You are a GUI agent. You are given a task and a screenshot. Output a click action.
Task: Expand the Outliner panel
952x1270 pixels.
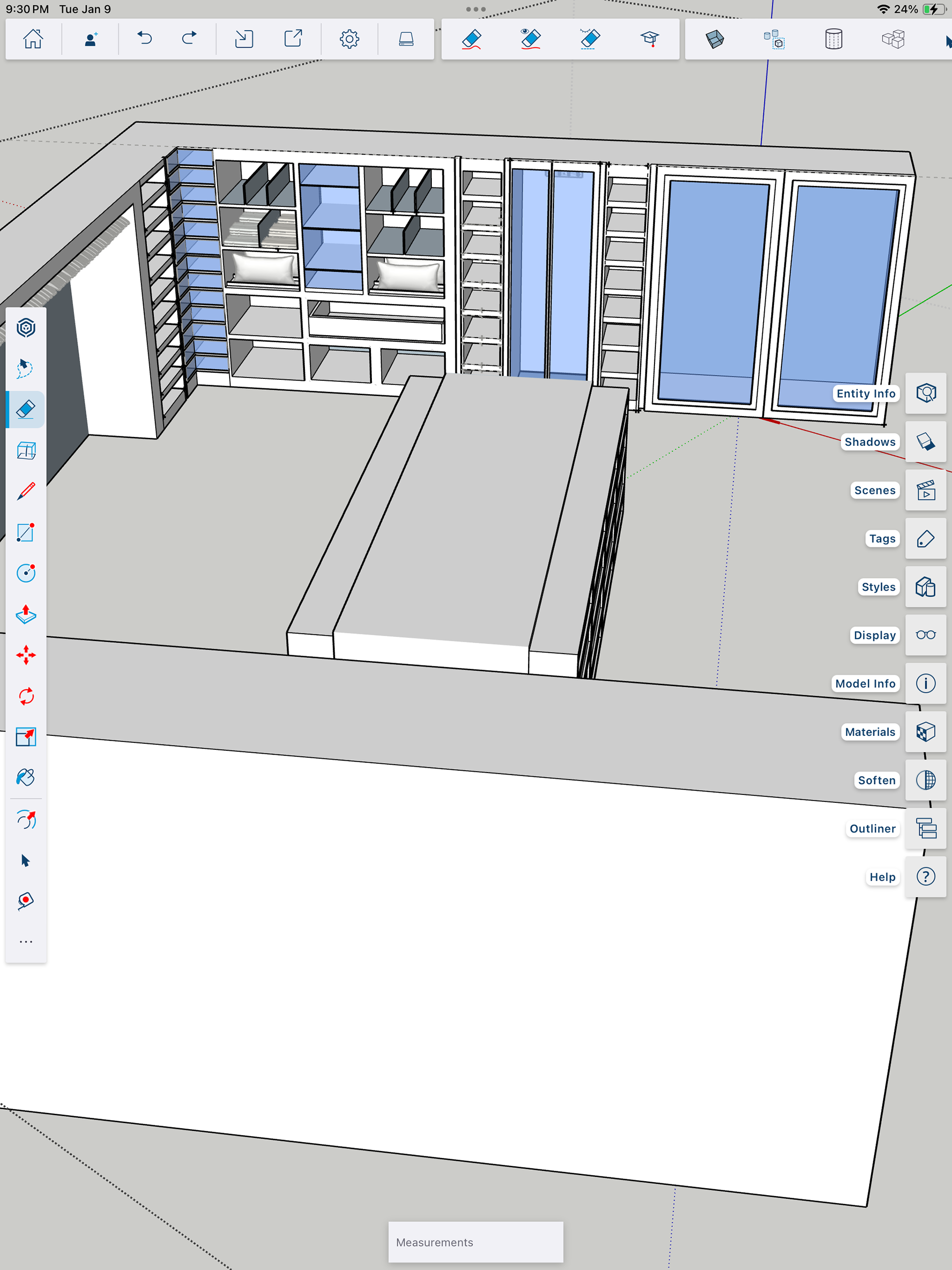tap(926, 829)
